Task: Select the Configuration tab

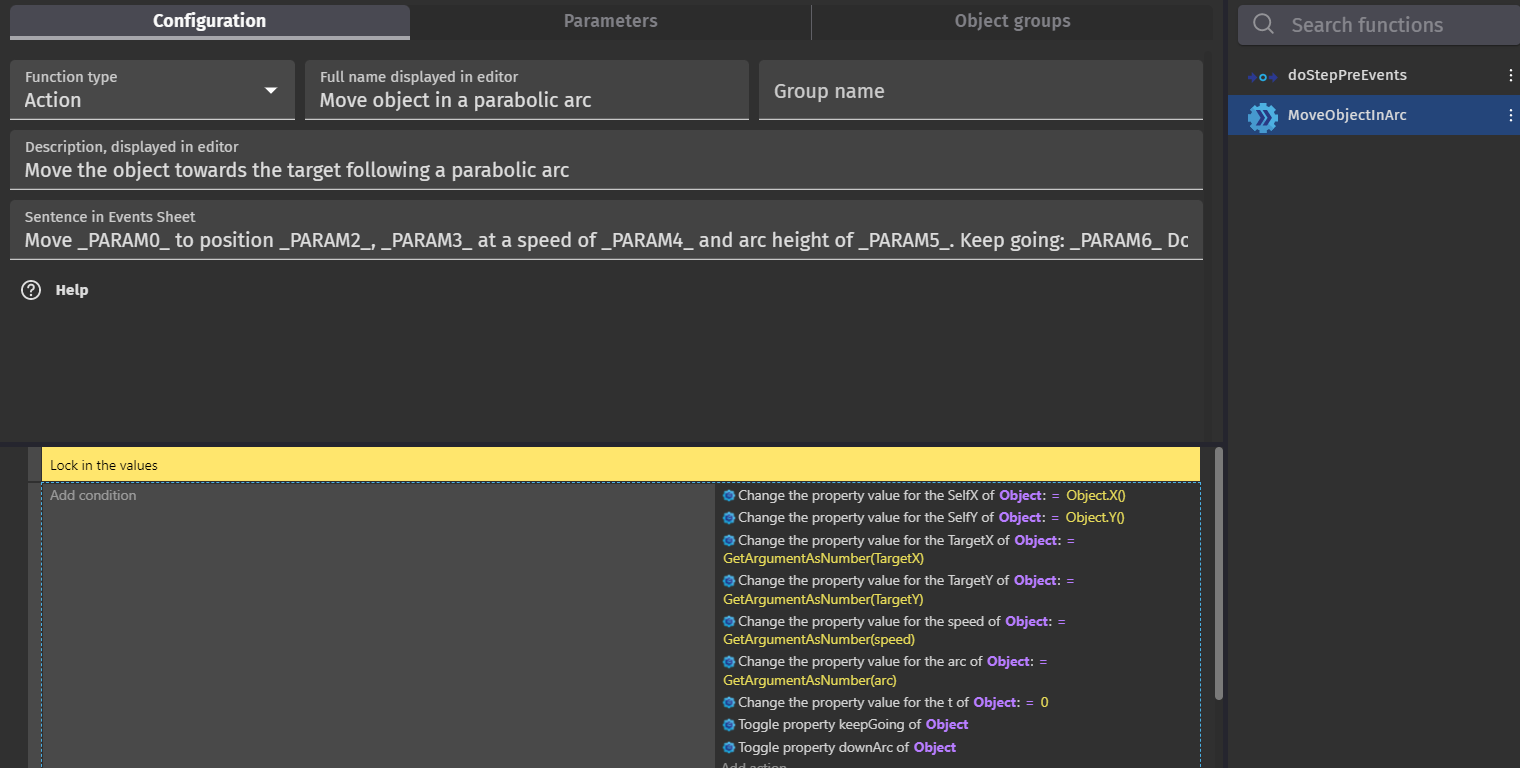Action: (x=209, y=20)
